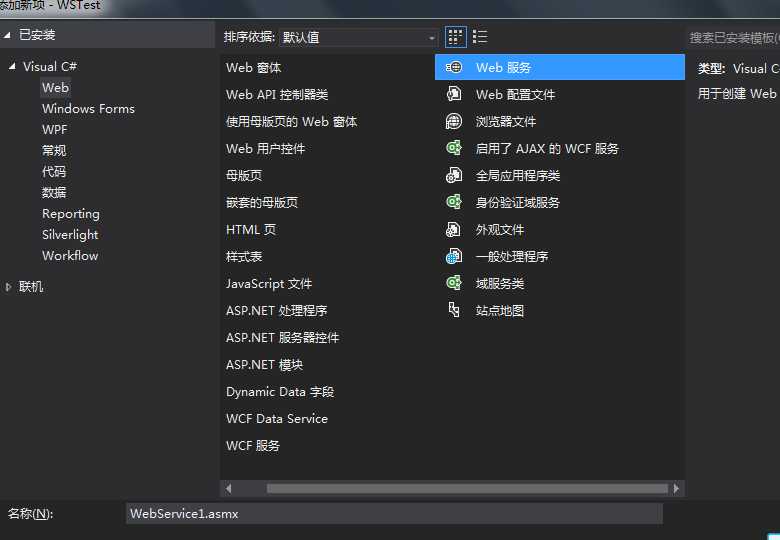Select the ASP.NET 处理程序 template
The width and height of the screenshot is (780, 540).
coord(277,310)
